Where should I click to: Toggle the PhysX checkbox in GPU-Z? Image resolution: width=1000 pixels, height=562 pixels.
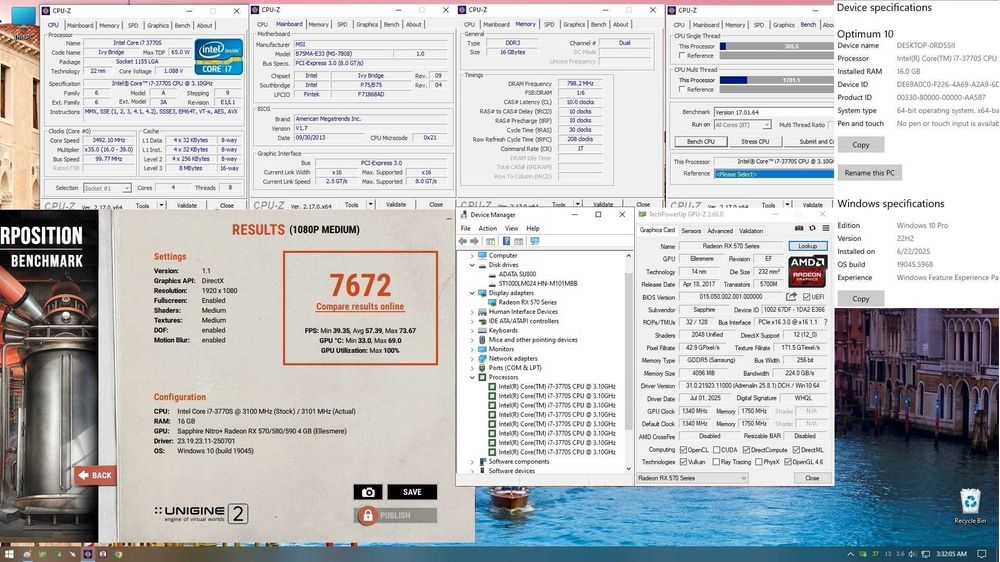pyautogui.click(x=758, y=462)
